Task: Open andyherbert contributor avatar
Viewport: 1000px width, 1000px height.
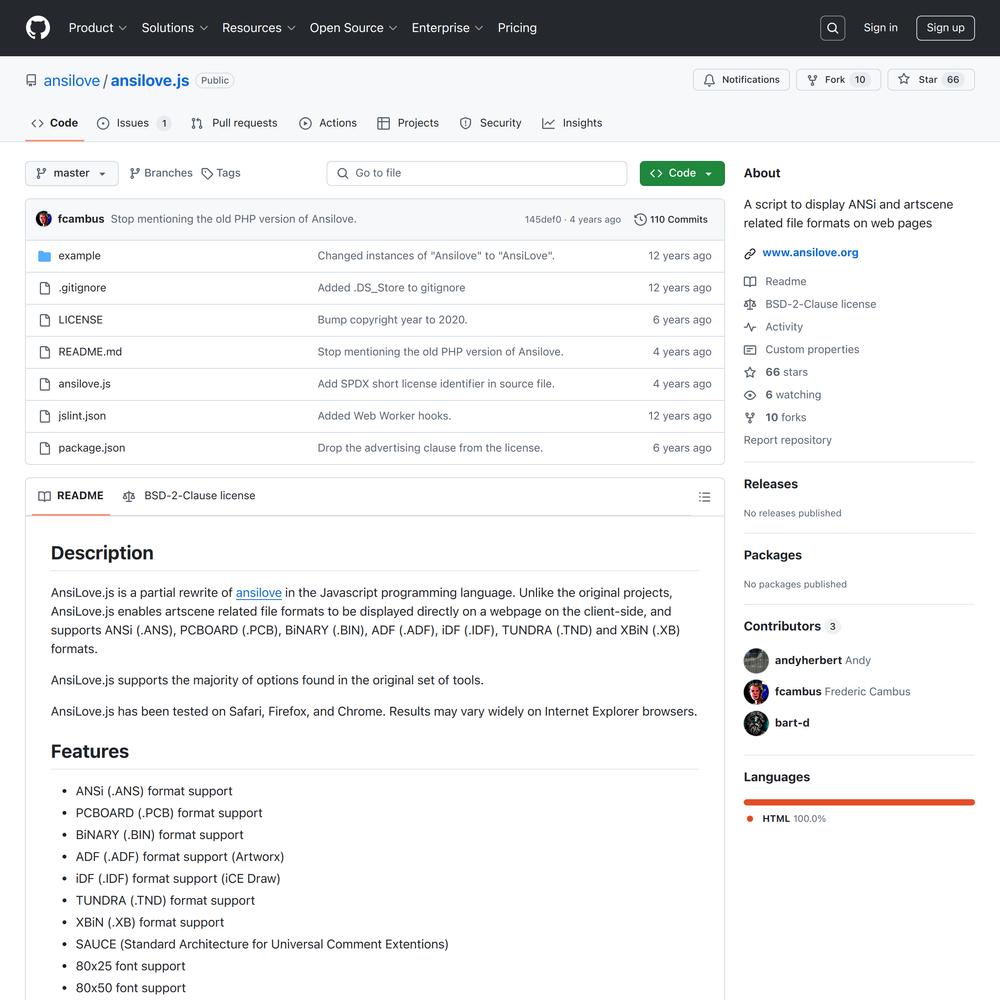Action: point(756,661)
